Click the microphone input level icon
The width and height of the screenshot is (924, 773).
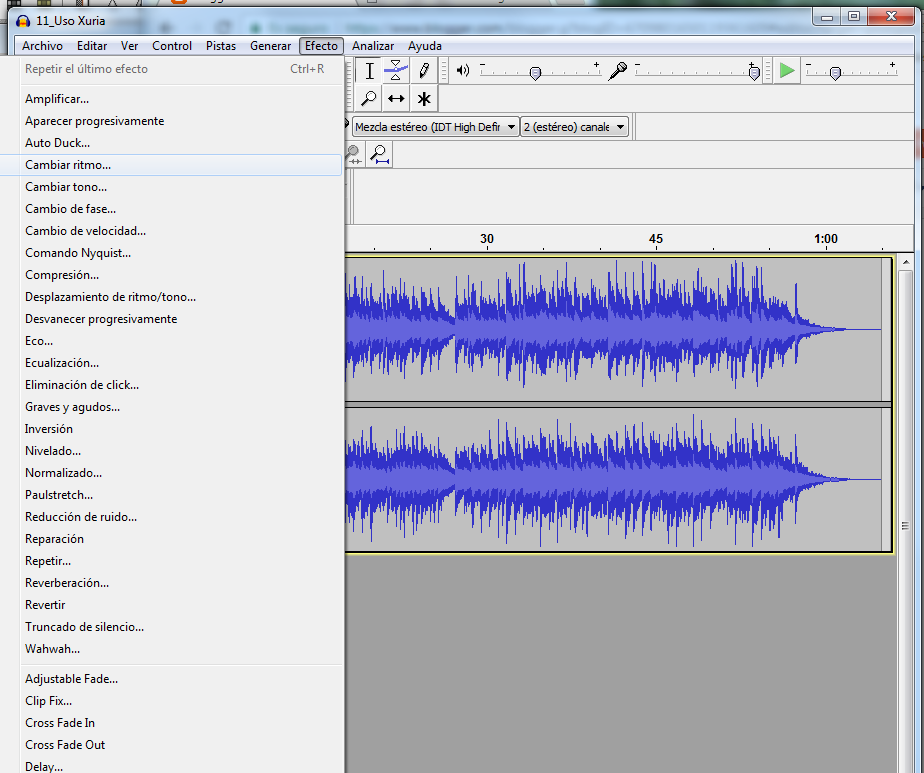pyautogui.click(x=620, y=70)
